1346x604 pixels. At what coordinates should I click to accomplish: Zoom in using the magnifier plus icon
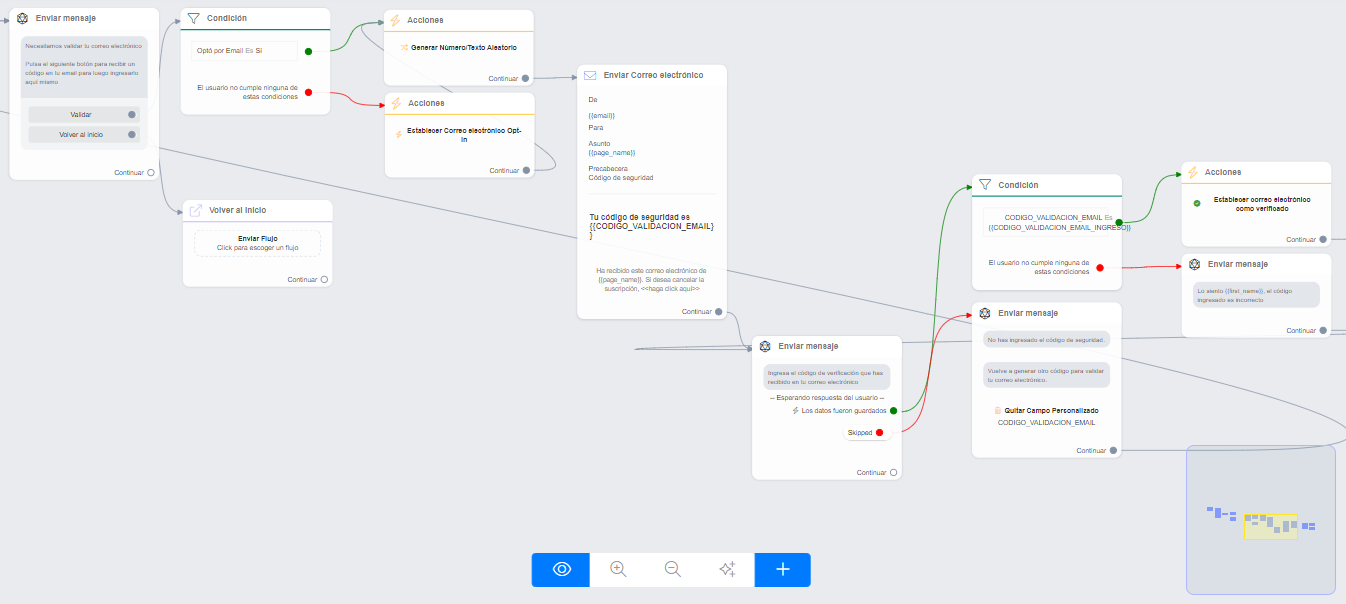coord(618,569)
